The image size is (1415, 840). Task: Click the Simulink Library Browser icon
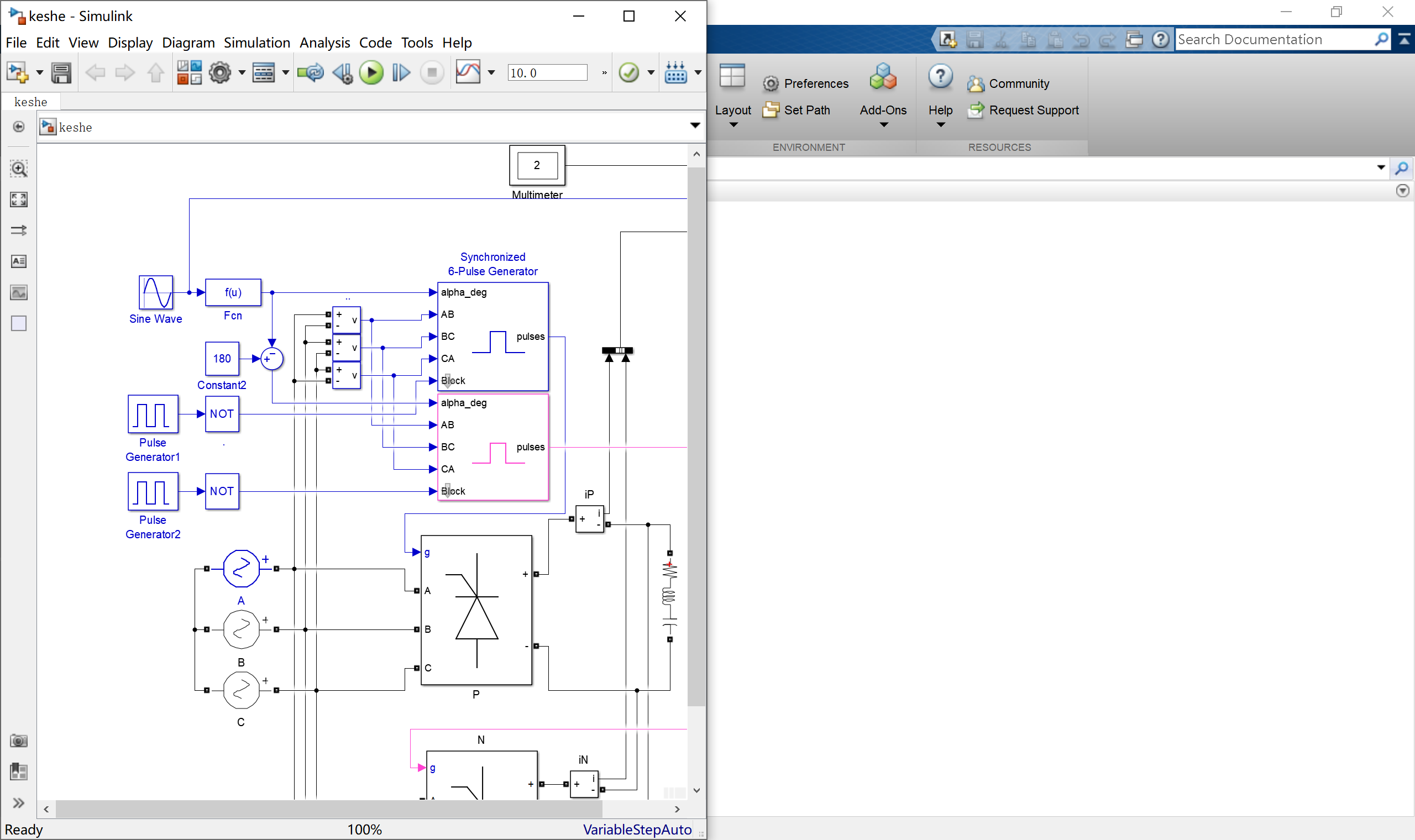pos(190,72)
